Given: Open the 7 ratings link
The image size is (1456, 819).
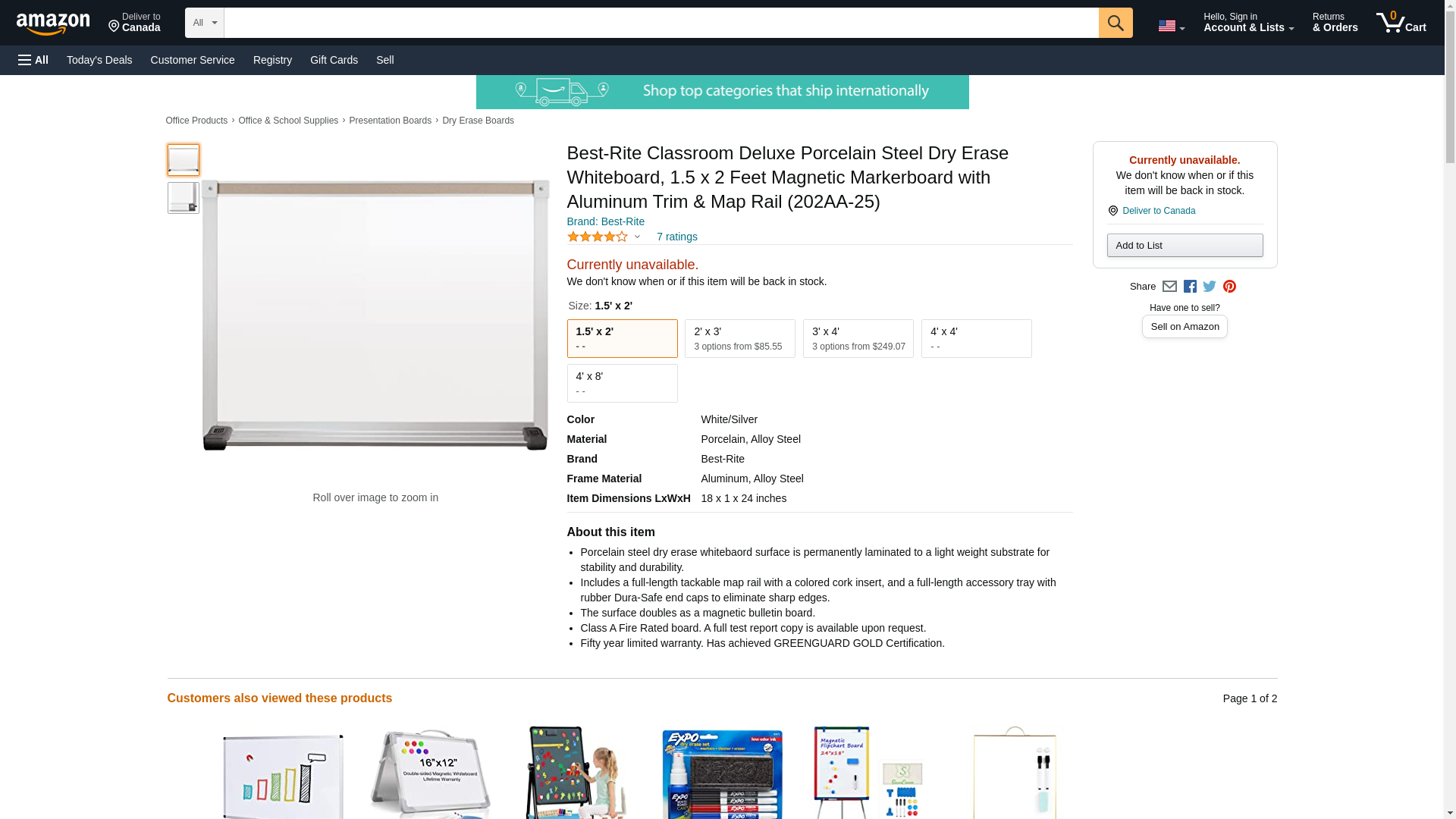Looking at the screenshot, I should 676,237.
